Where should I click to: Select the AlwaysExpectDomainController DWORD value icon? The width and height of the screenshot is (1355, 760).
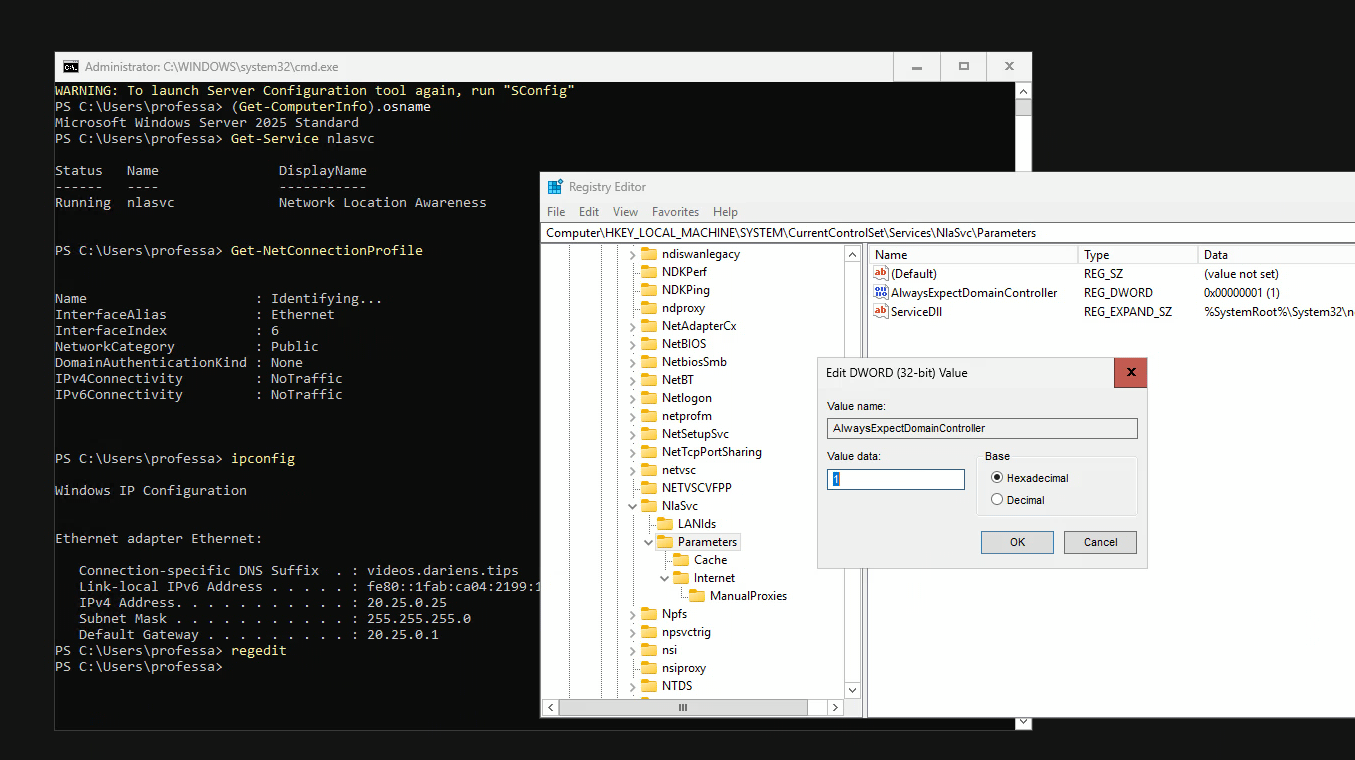pos(881,293)
